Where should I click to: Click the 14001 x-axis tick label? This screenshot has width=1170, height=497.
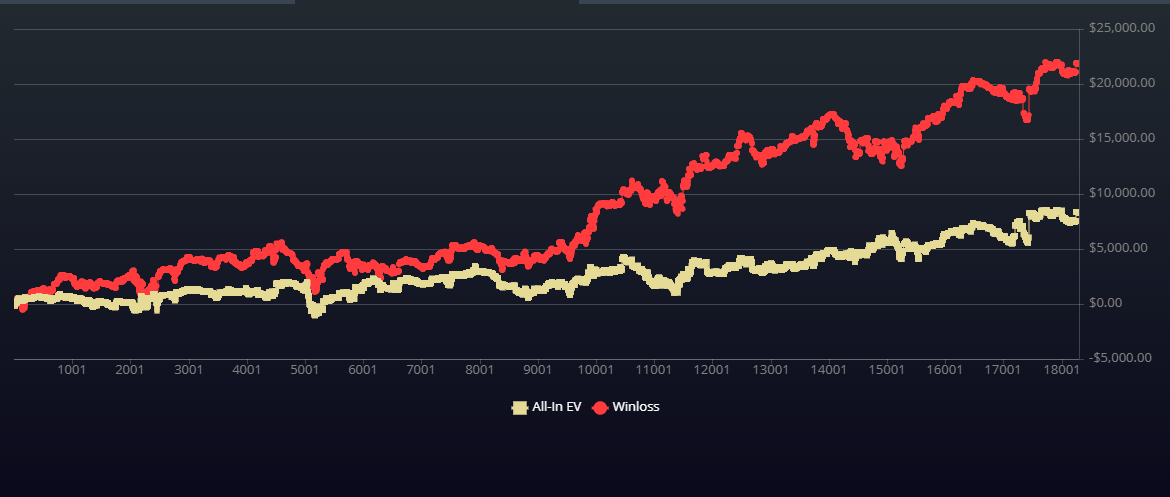pos(829,369)
